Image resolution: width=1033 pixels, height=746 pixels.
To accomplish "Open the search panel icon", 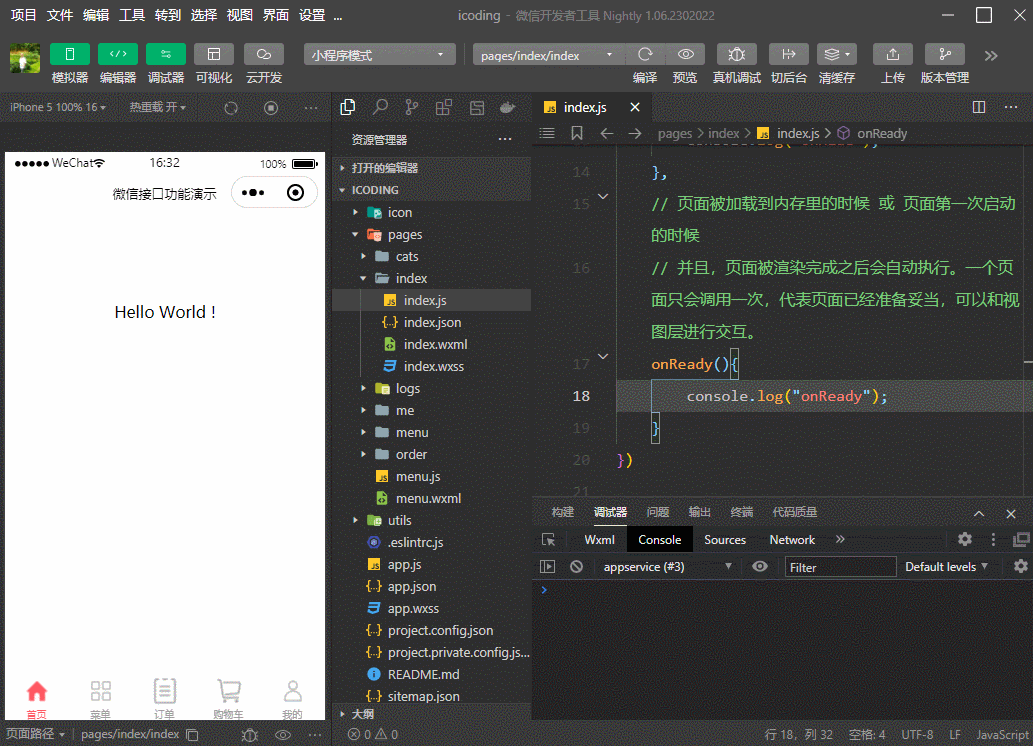I will [380, 107].
